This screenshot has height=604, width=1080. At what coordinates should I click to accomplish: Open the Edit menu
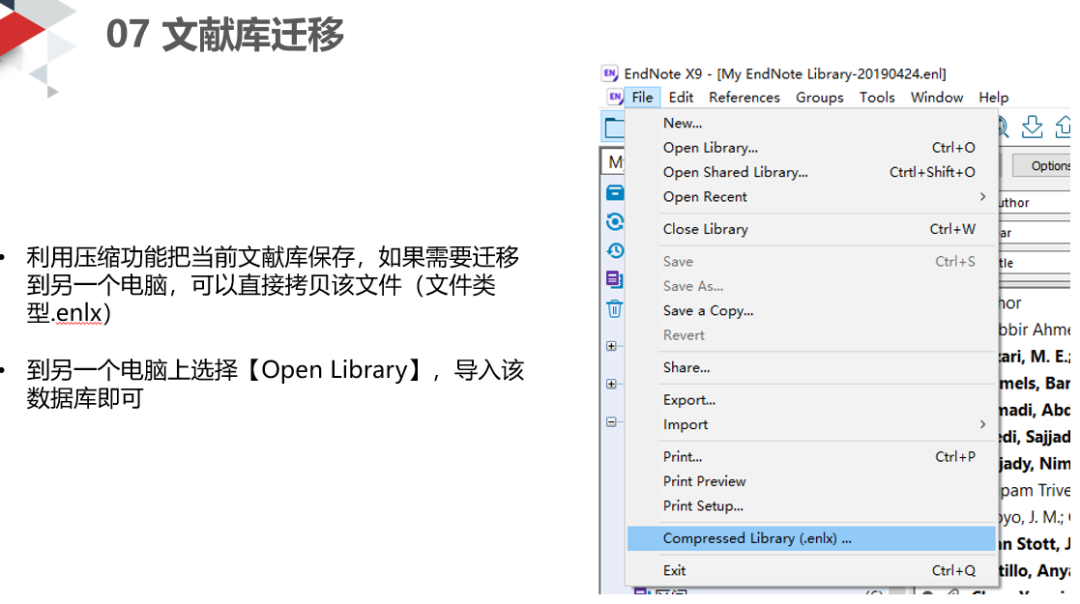click(681, 97)
